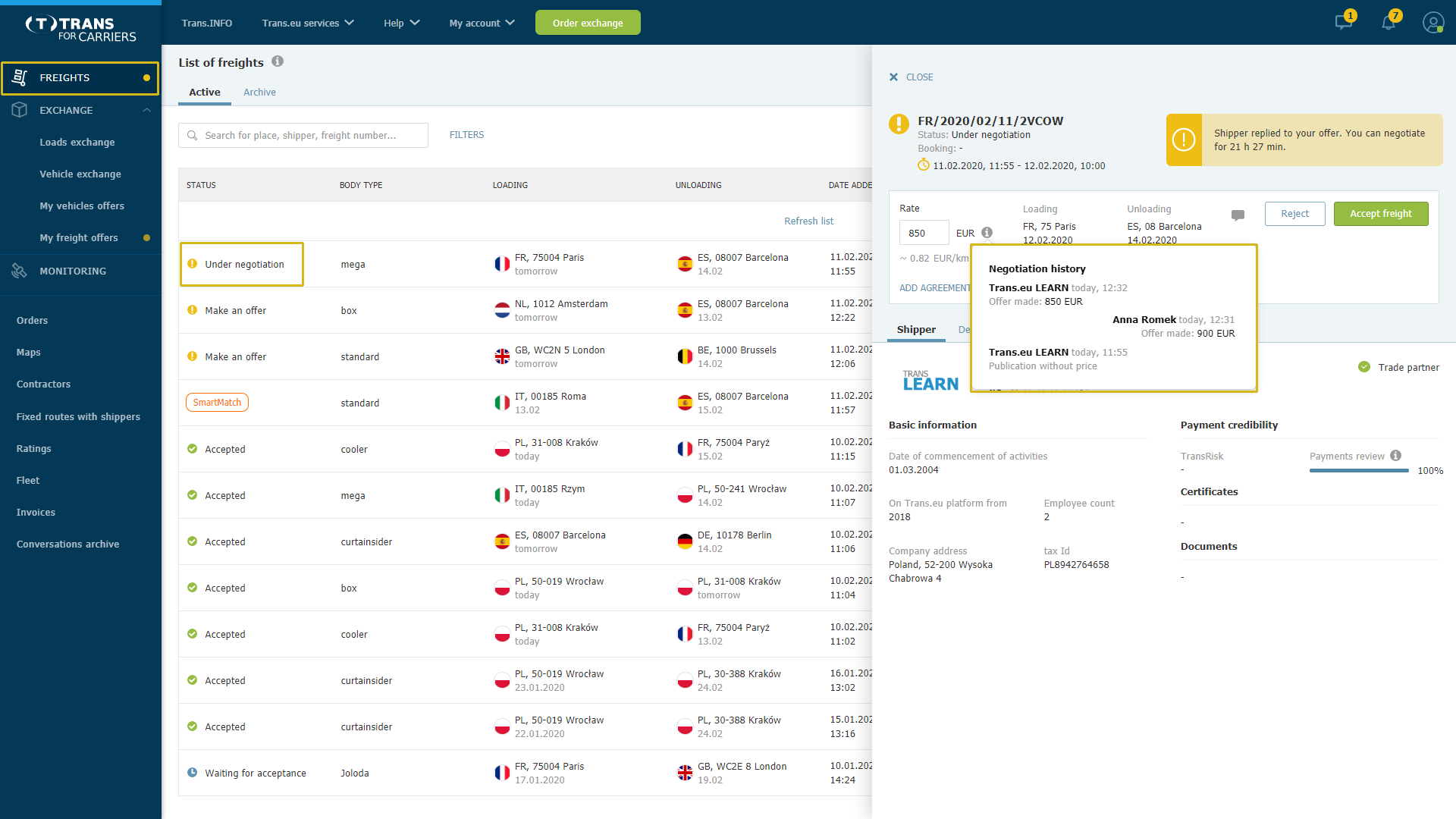
Task: Click the Trade partner green check icon
Action: pos(1364,367)
